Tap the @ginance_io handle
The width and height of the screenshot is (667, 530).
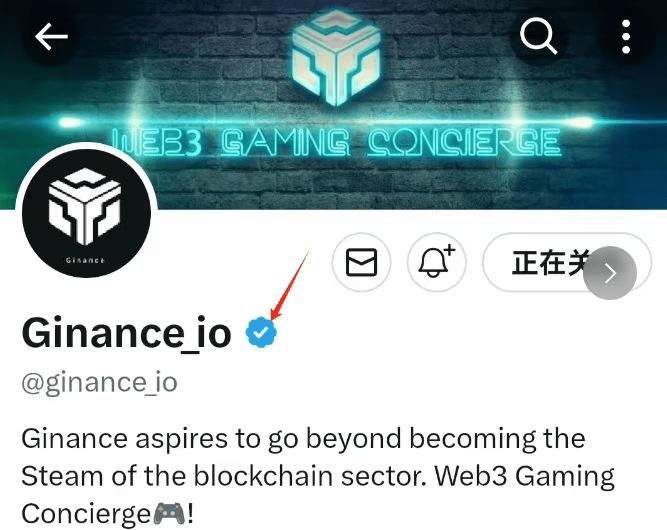[x=99, y=383]
